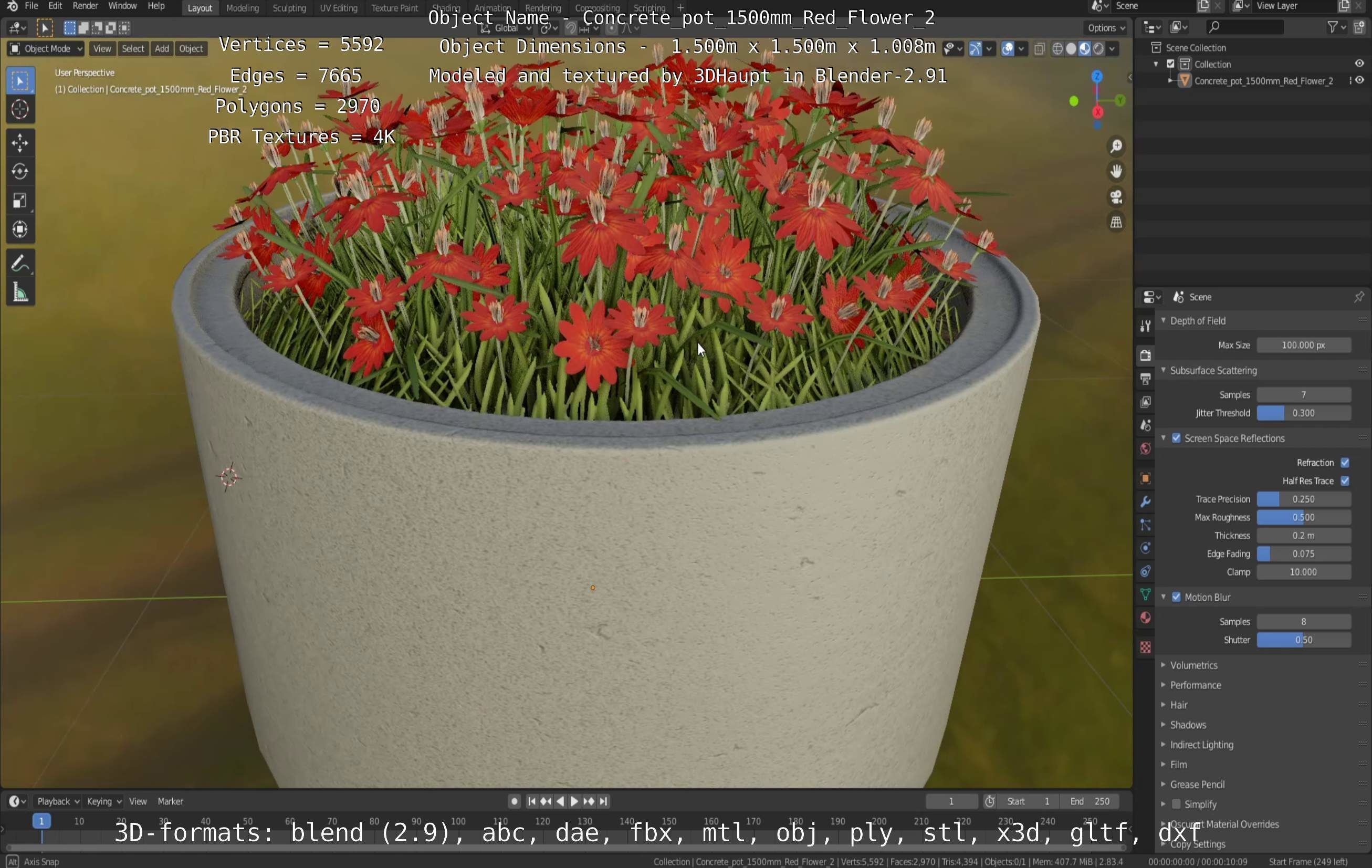Open Tool properties tab
1372x868 pixels.
(1145, 326)
